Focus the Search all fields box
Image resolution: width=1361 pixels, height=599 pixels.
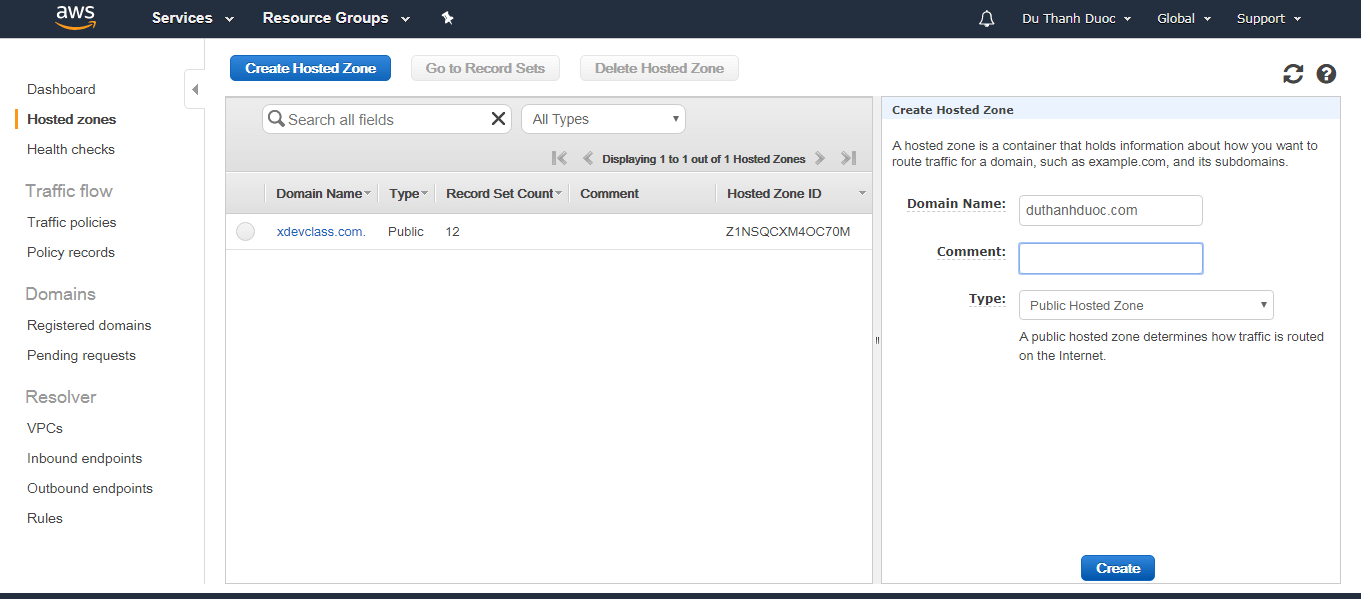[386, 119]
